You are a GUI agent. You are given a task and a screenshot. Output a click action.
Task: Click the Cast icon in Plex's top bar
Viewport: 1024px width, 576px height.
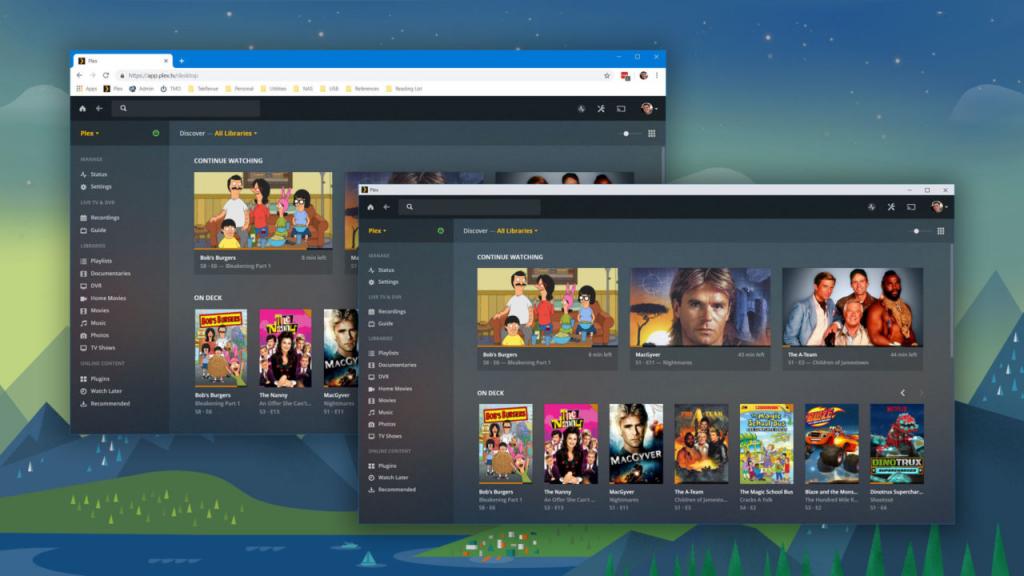[x=913, y=207]
